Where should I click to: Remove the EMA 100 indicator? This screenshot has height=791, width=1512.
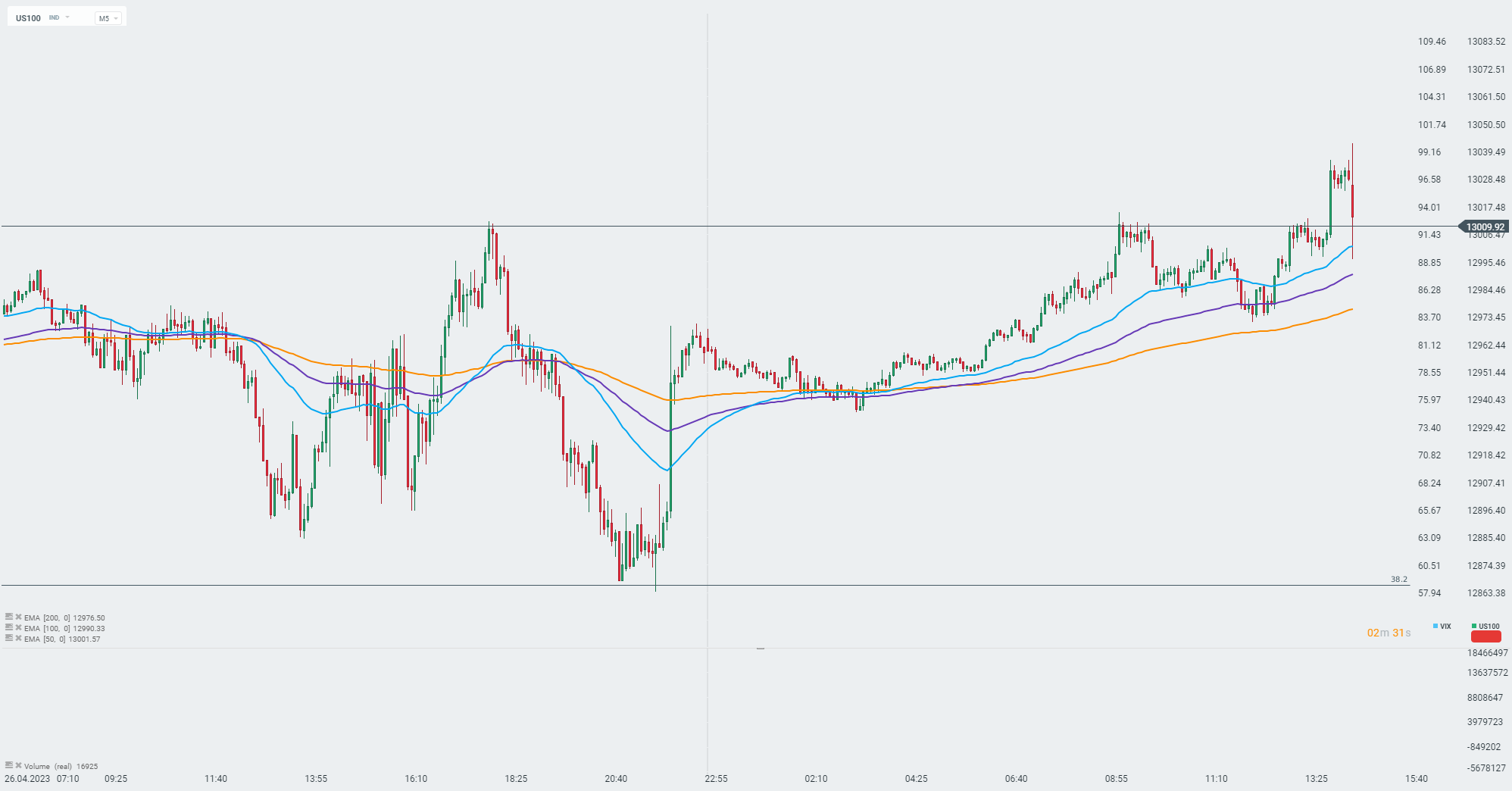click(18, 628)
